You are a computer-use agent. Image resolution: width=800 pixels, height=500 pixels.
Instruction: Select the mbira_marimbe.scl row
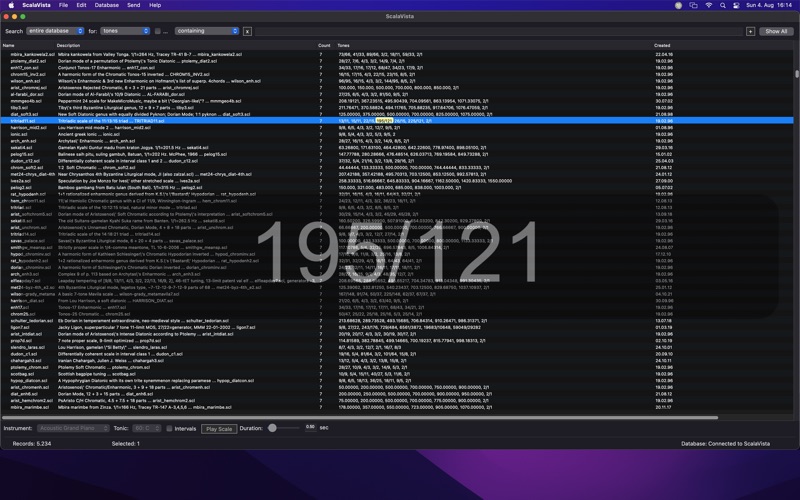coord(397,407)
